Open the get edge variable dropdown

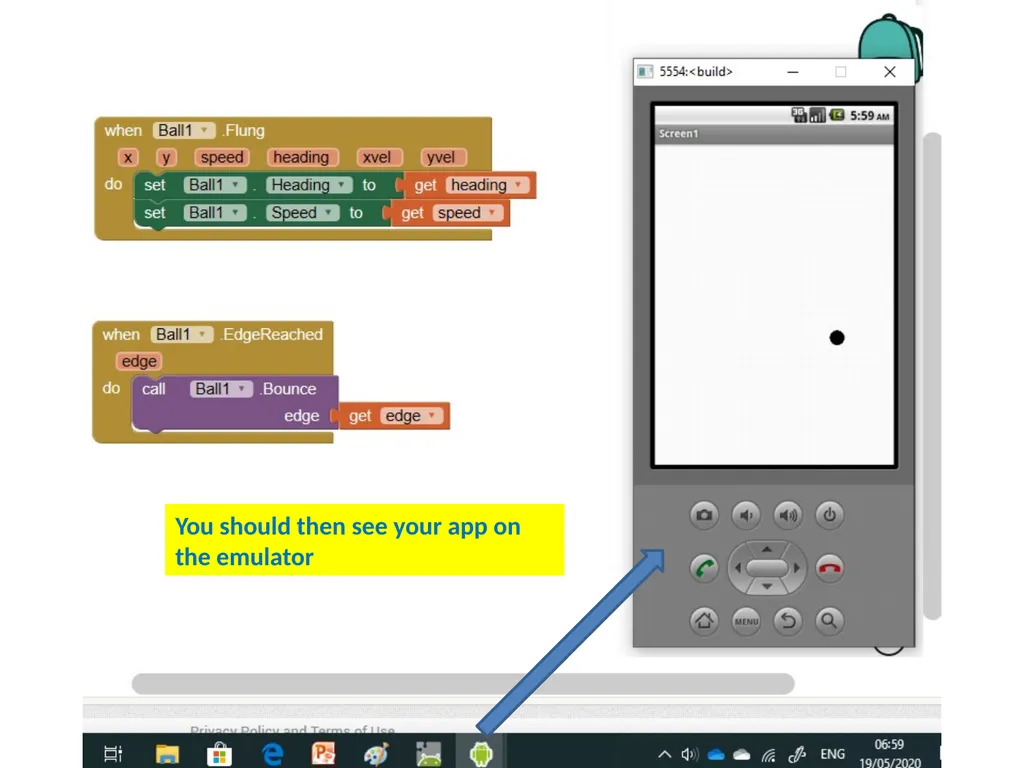(411, 416)
